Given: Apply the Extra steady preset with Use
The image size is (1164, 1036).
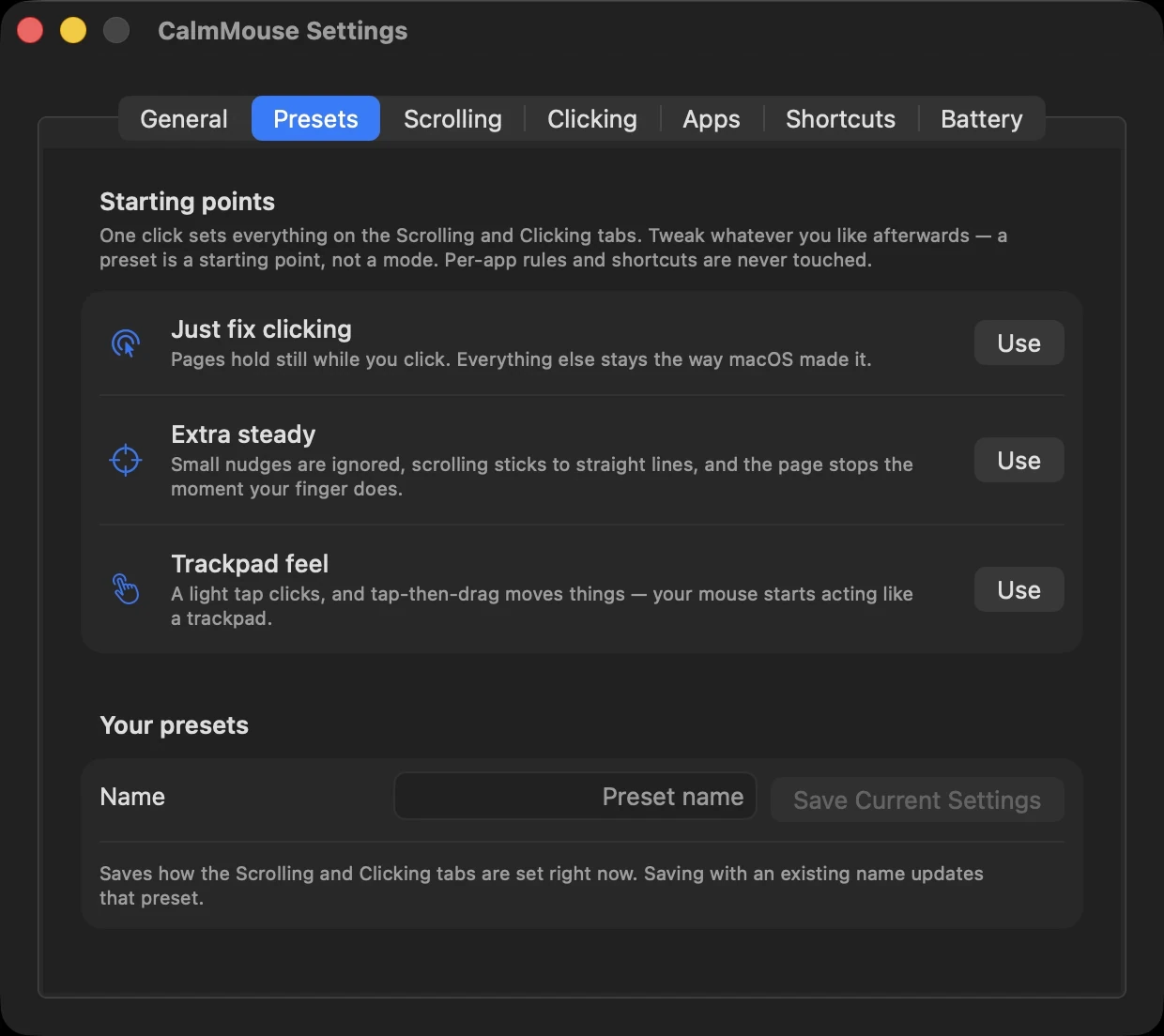Looking at the screenshot, I should tap(1018, 461).
